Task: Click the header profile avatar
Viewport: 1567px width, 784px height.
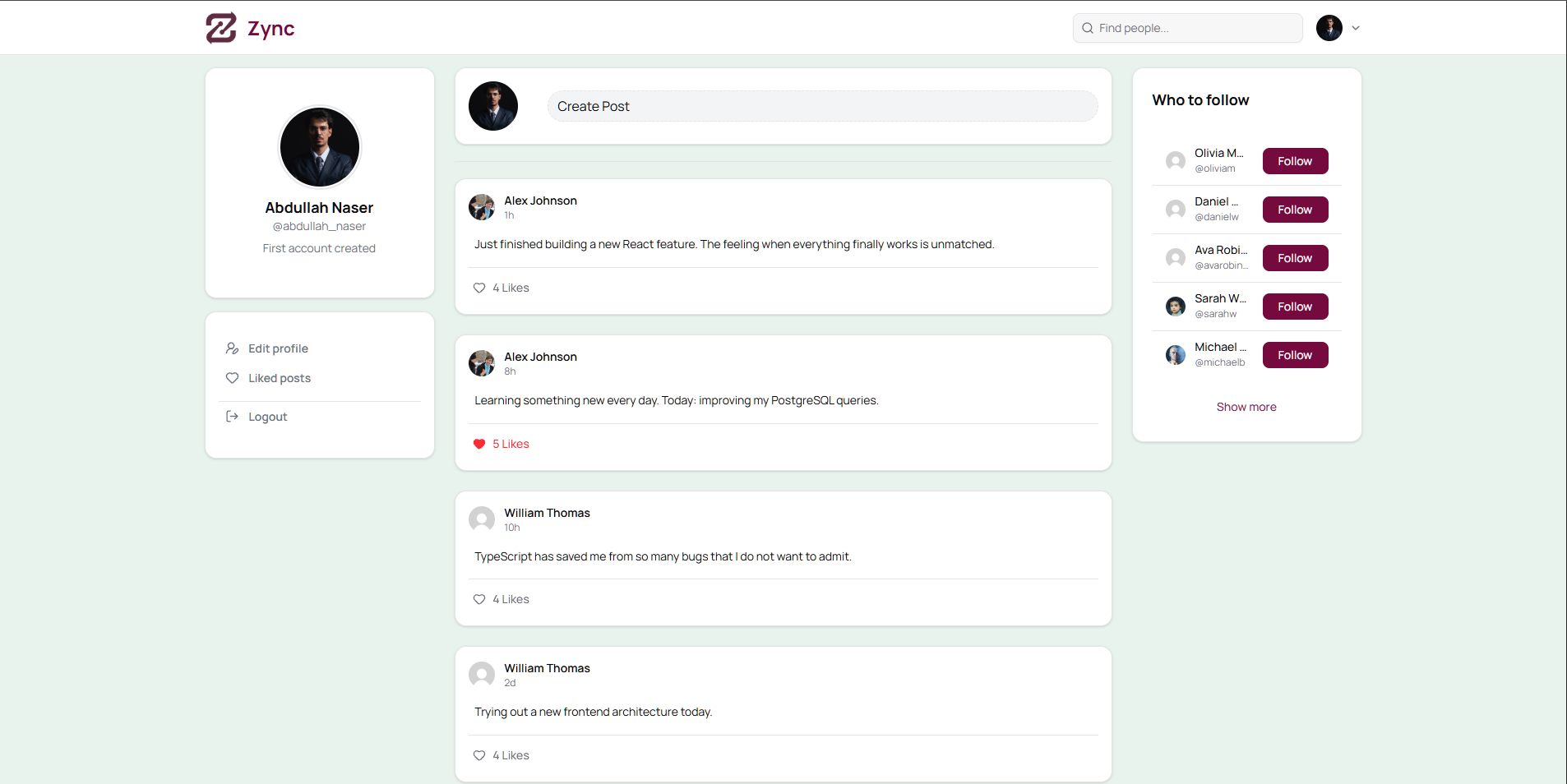Action: point(1329,28)
